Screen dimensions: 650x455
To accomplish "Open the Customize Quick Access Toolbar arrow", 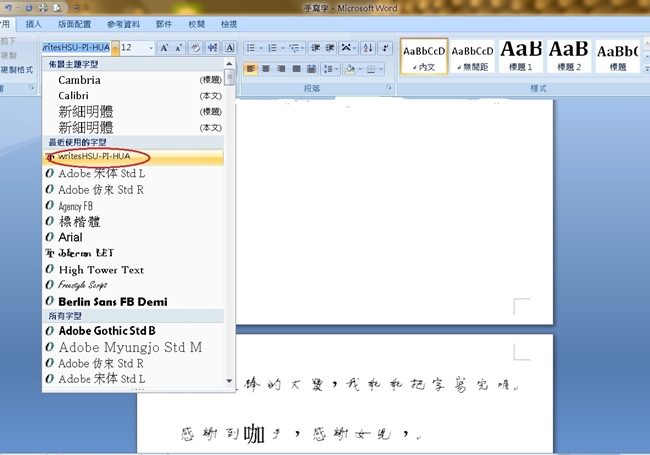I will click(x=75, y=8).
